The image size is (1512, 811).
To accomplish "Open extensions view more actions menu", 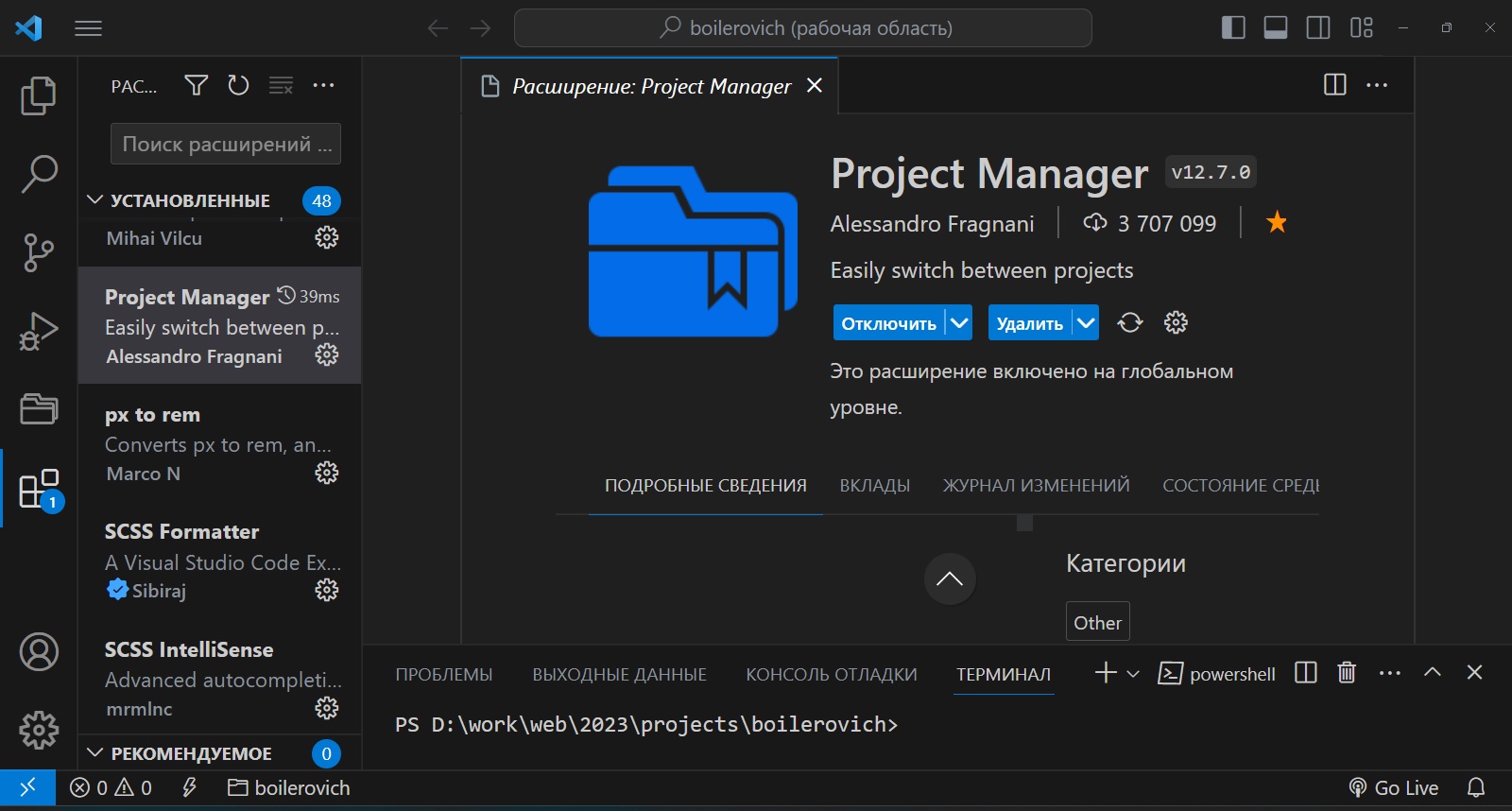I will coord(323,86).
